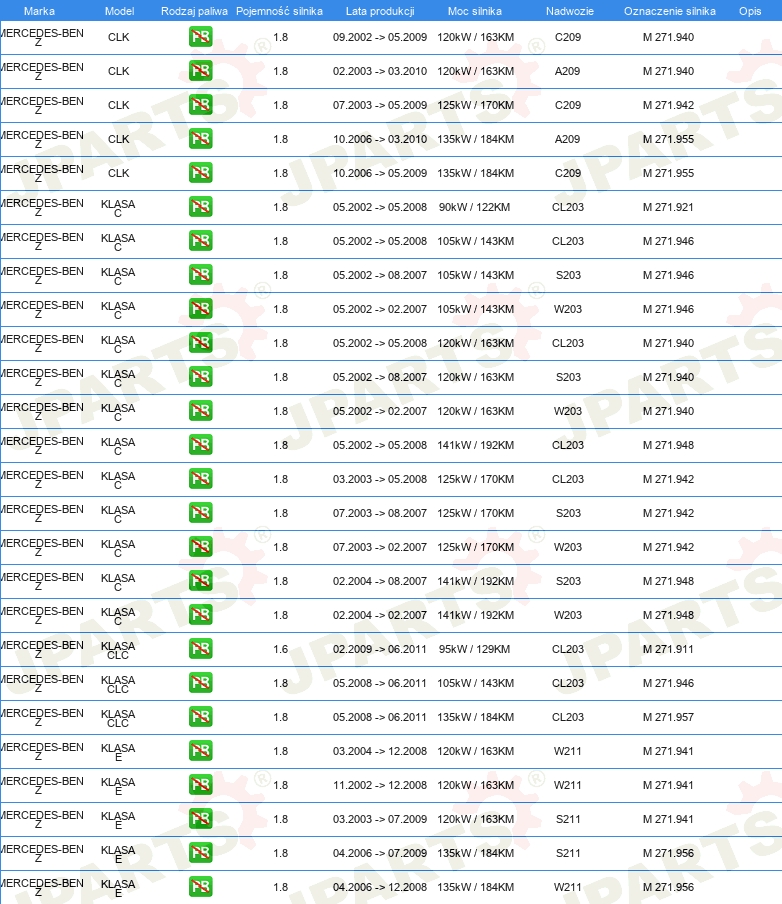The width and height of the screenshot is (782, 904).
Task: Select the fuel icon for the CLK A209 184KM row
Action: point(201,139)
